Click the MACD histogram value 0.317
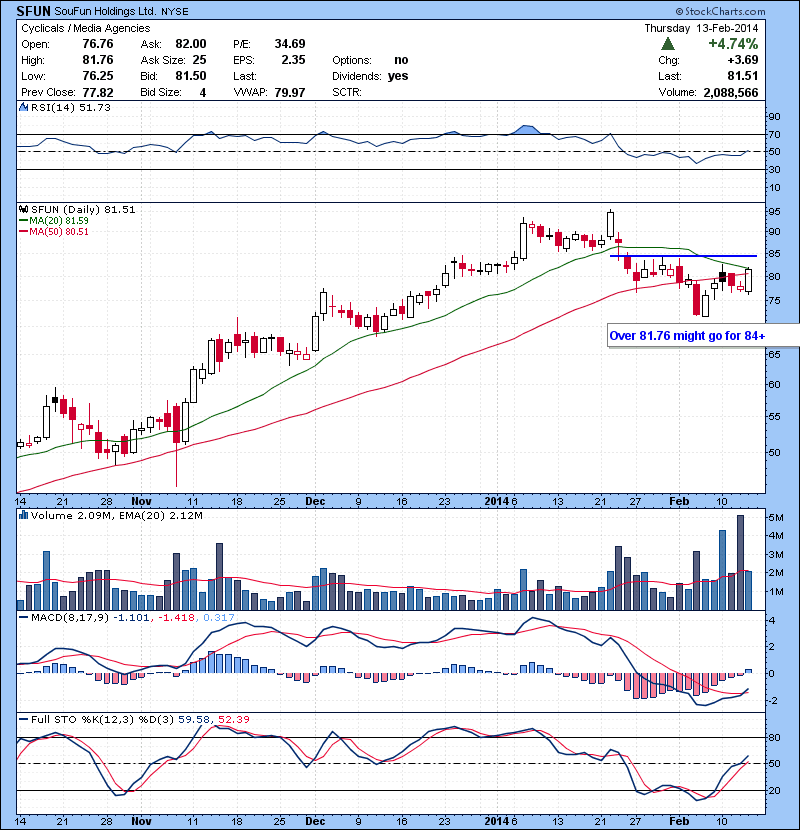This screenshot has height=830, width=800. (x=218, y=617)
